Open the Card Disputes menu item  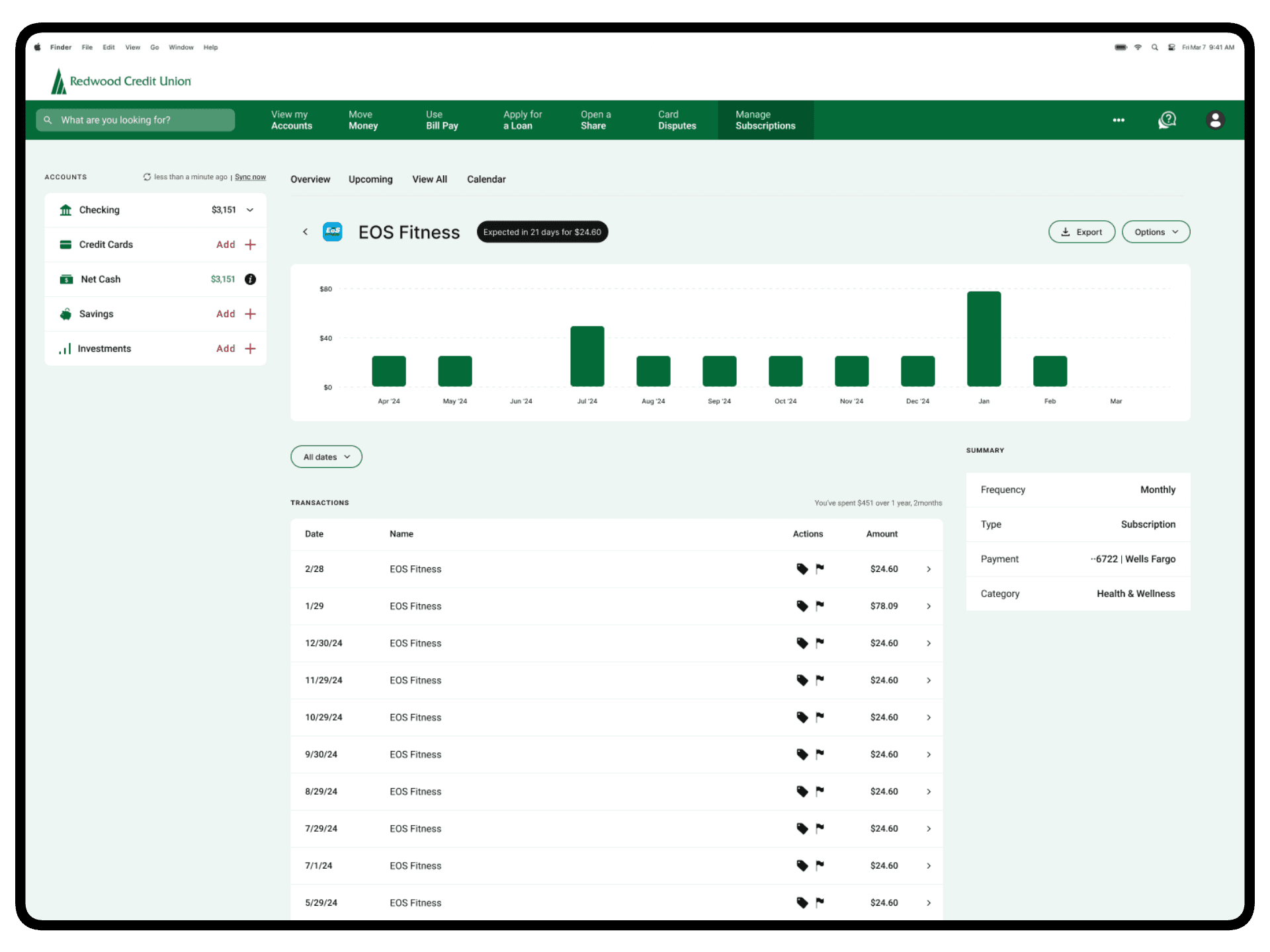(677, 120)
